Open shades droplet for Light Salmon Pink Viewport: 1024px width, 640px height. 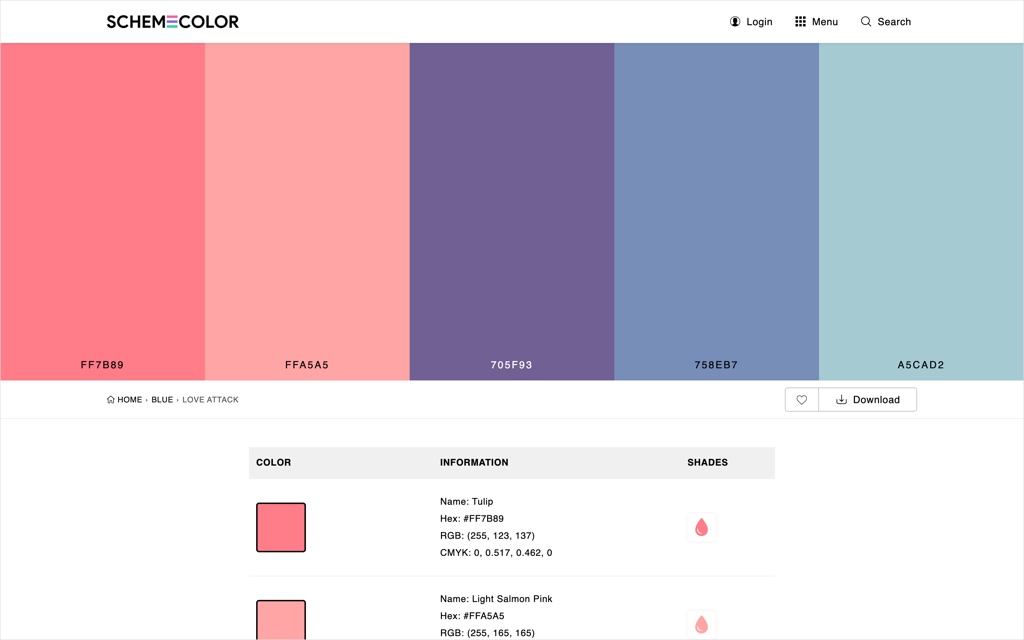click(x=701, y=624)
